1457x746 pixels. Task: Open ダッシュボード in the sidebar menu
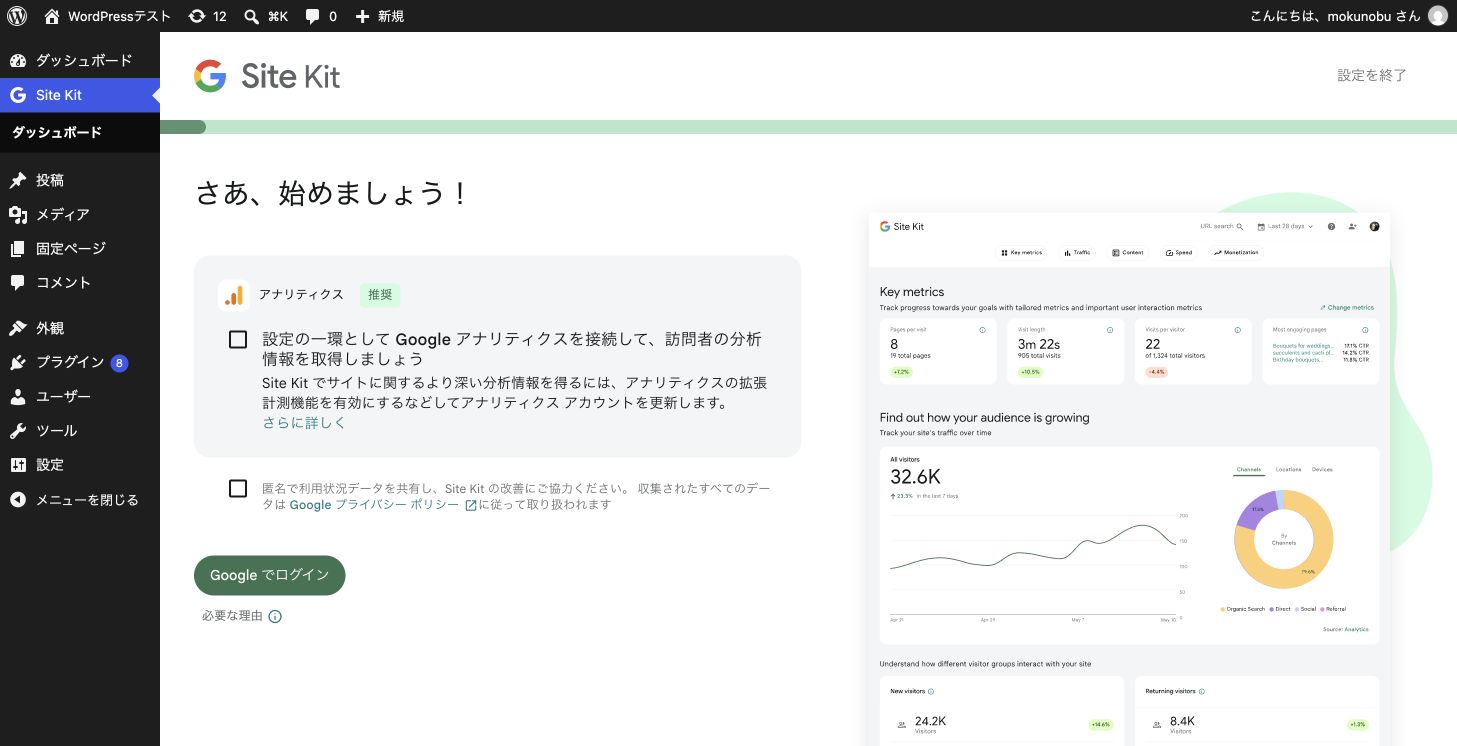click(80, 61)
